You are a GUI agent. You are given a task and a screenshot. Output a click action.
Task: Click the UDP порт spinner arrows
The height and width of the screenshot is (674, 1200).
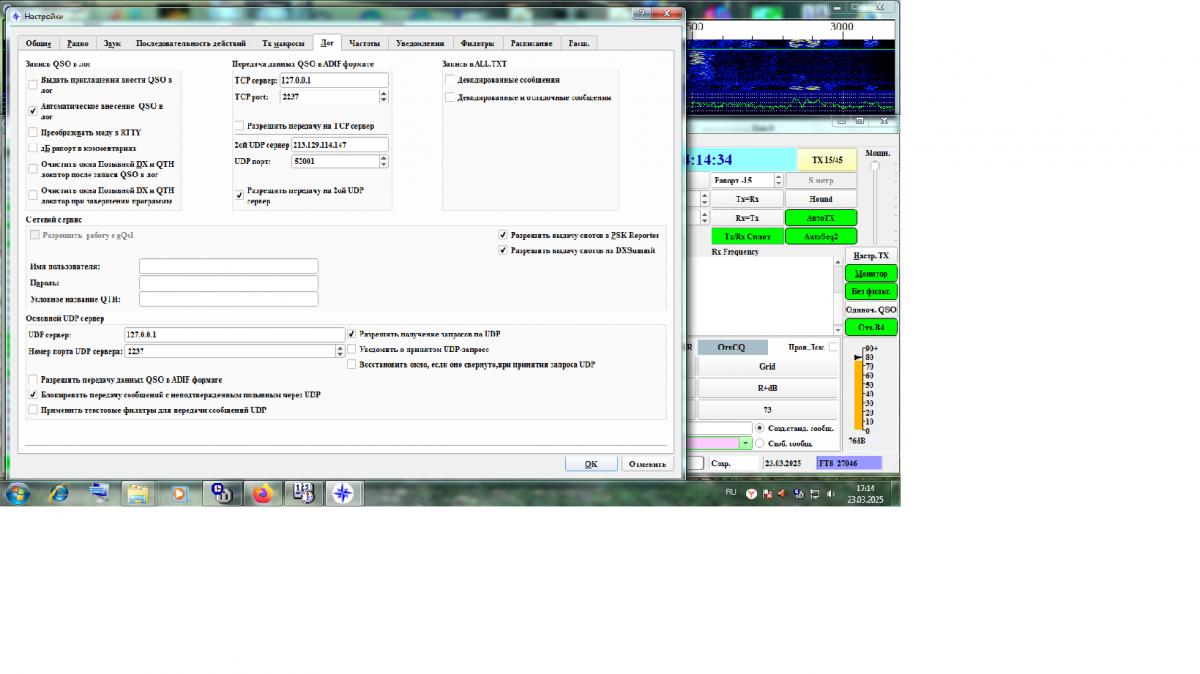[x=384, y=161]
